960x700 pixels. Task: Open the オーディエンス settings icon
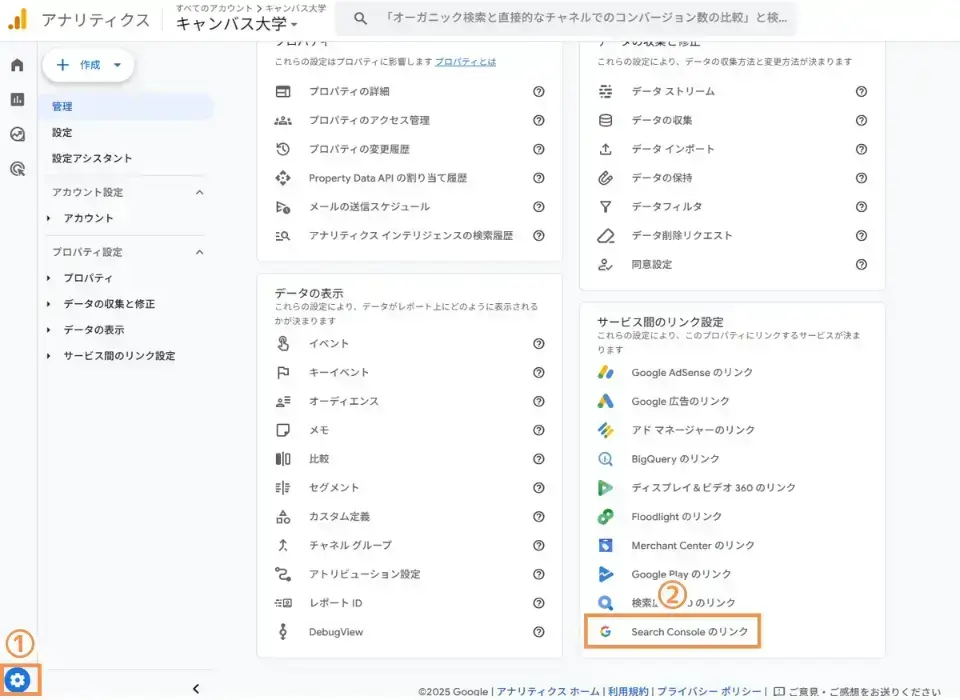click(x=281, y=400)
